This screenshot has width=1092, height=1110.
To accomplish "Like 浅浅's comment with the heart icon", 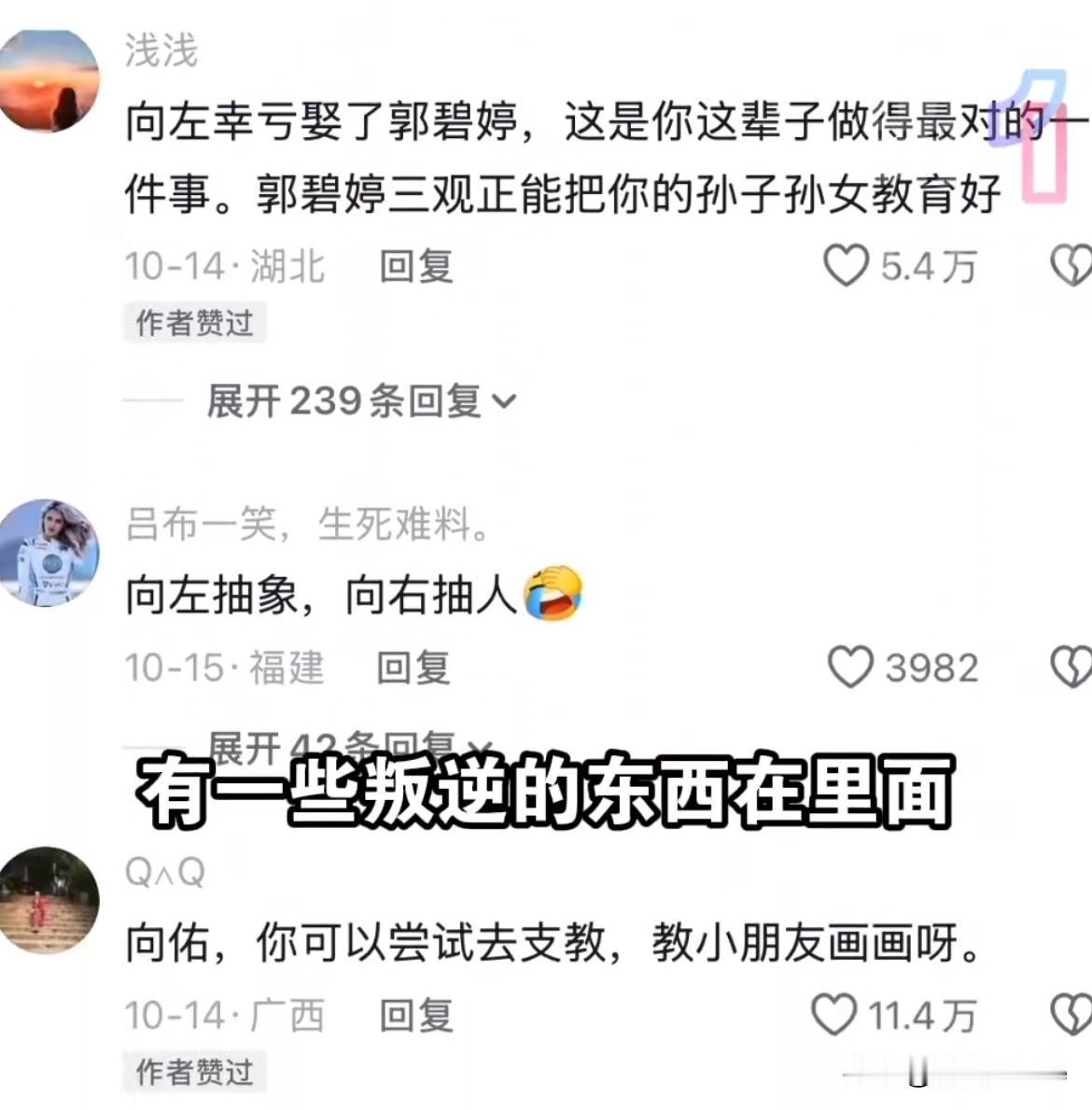I will click(846, 265).
